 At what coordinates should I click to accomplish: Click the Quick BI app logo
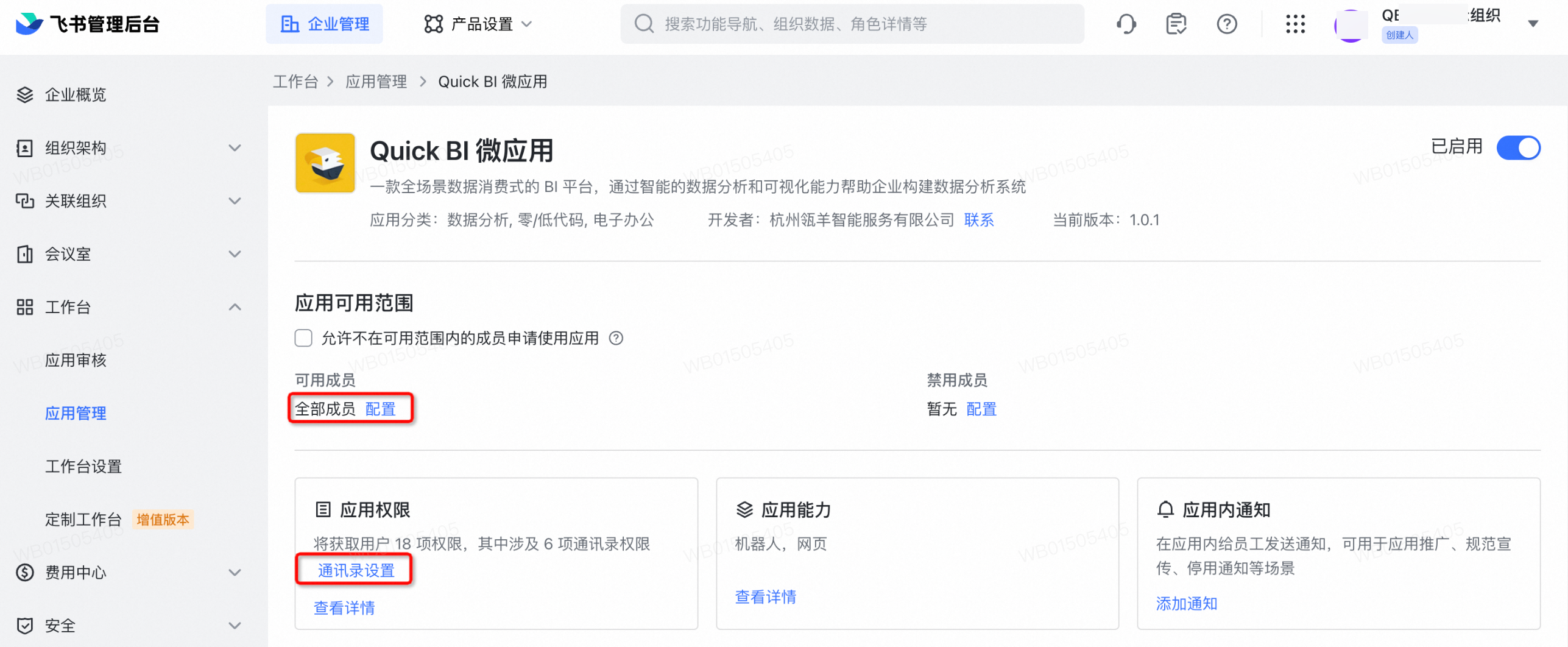click(x=325, y=163)
